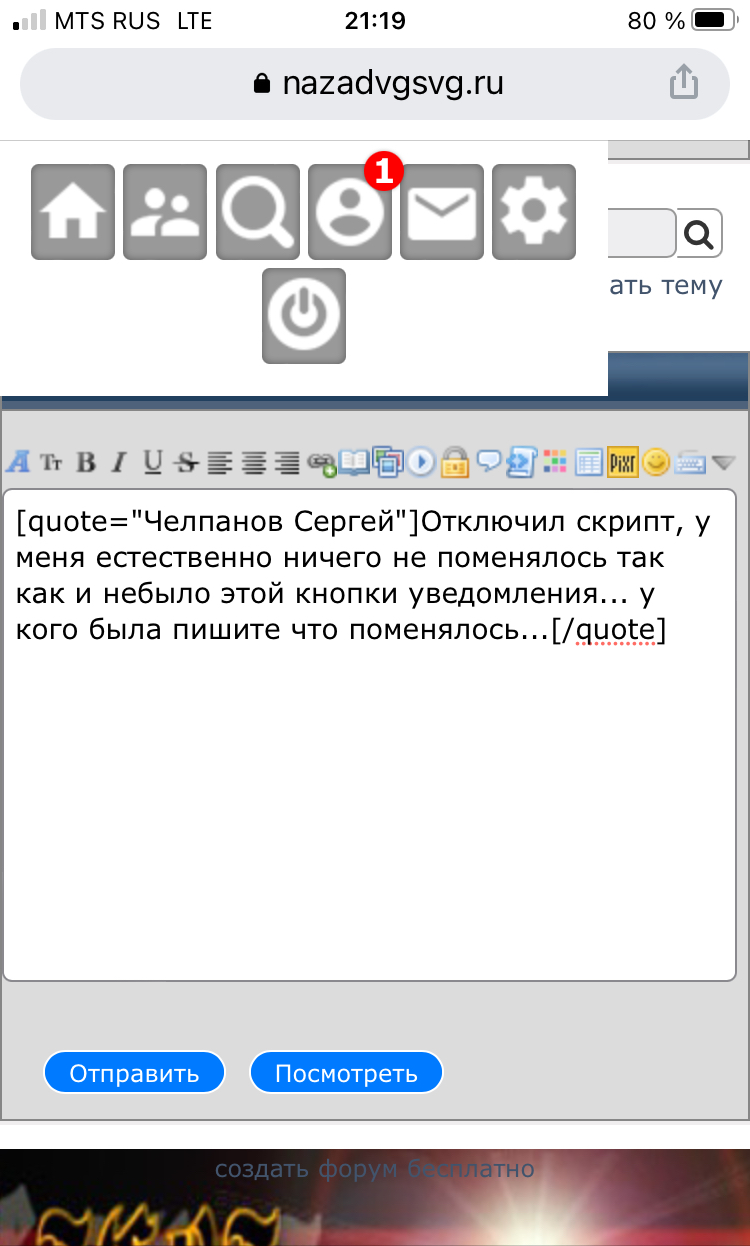This screenshot has height=1246, width=750.
Task: Toggle underline formatting in editor
Action: tap(152, 462)
